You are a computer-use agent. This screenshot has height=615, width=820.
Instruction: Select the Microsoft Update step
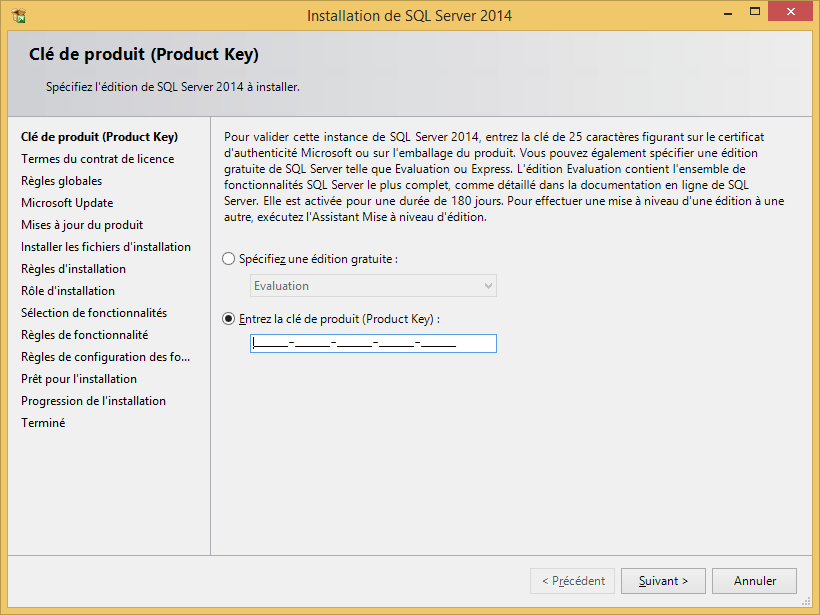[67, 203]
